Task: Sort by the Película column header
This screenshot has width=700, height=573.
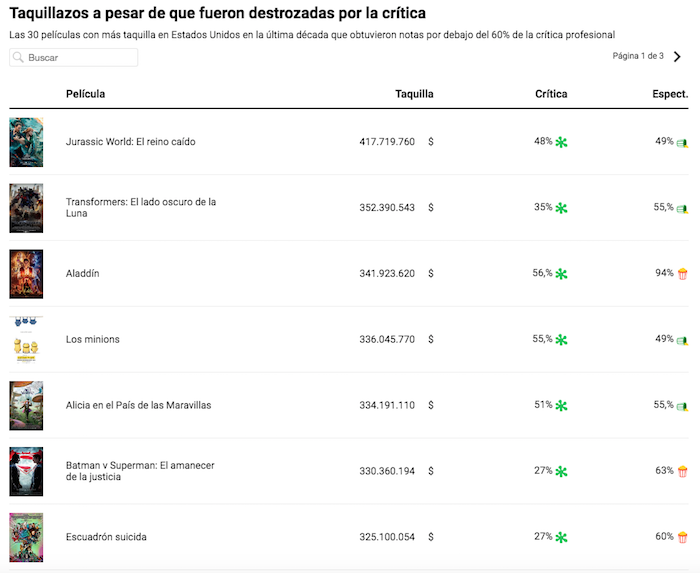Action: [x=85, y=94]
